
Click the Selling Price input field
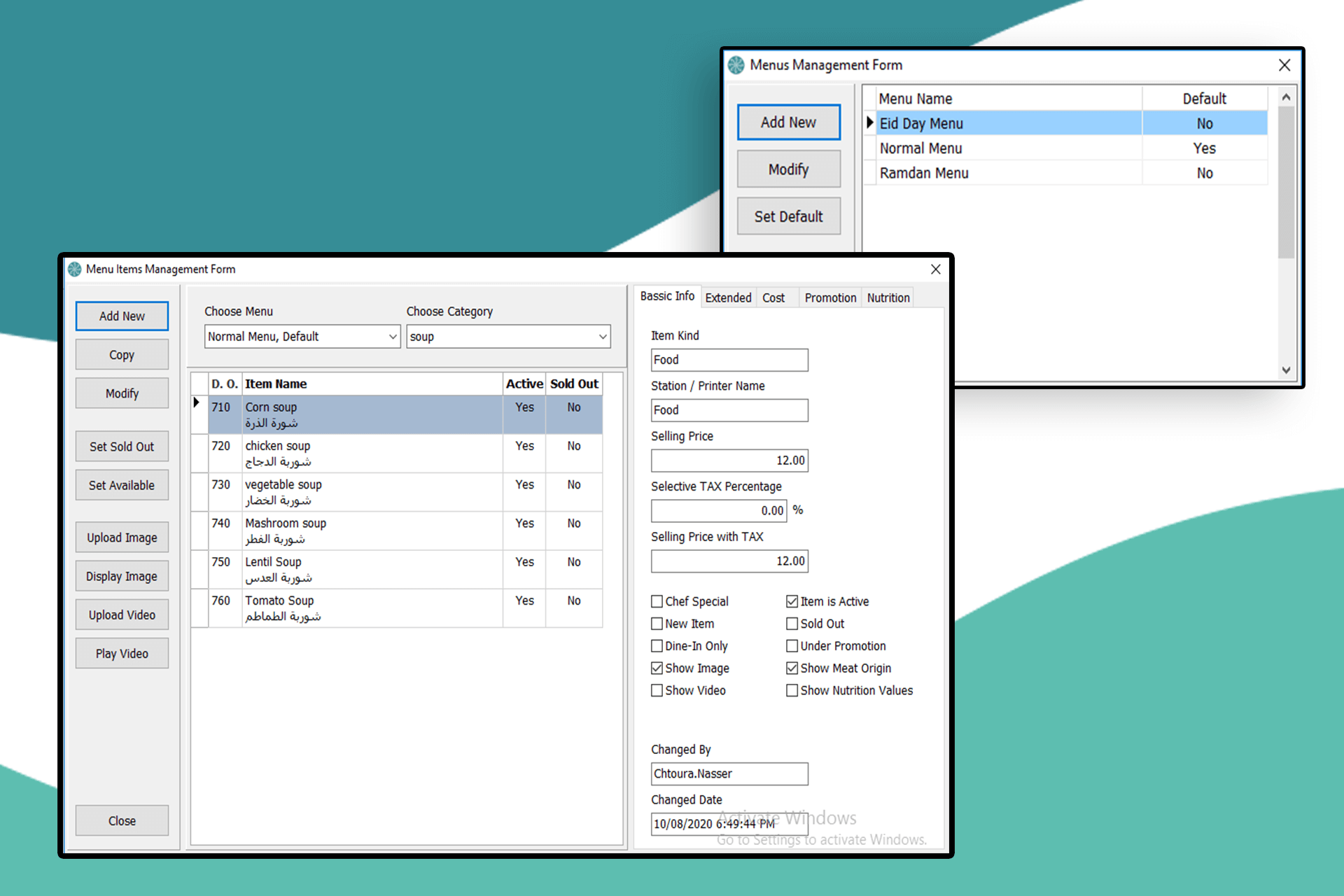729,460
